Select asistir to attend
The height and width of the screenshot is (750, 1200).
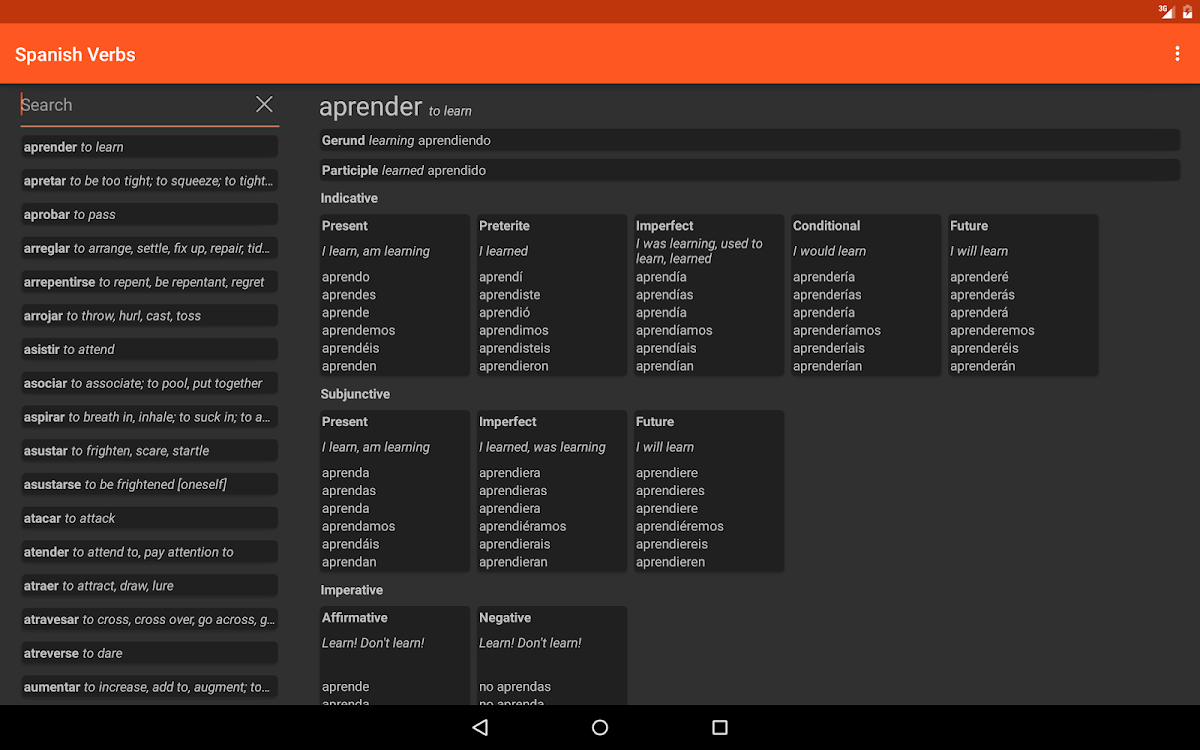point(149,349)
